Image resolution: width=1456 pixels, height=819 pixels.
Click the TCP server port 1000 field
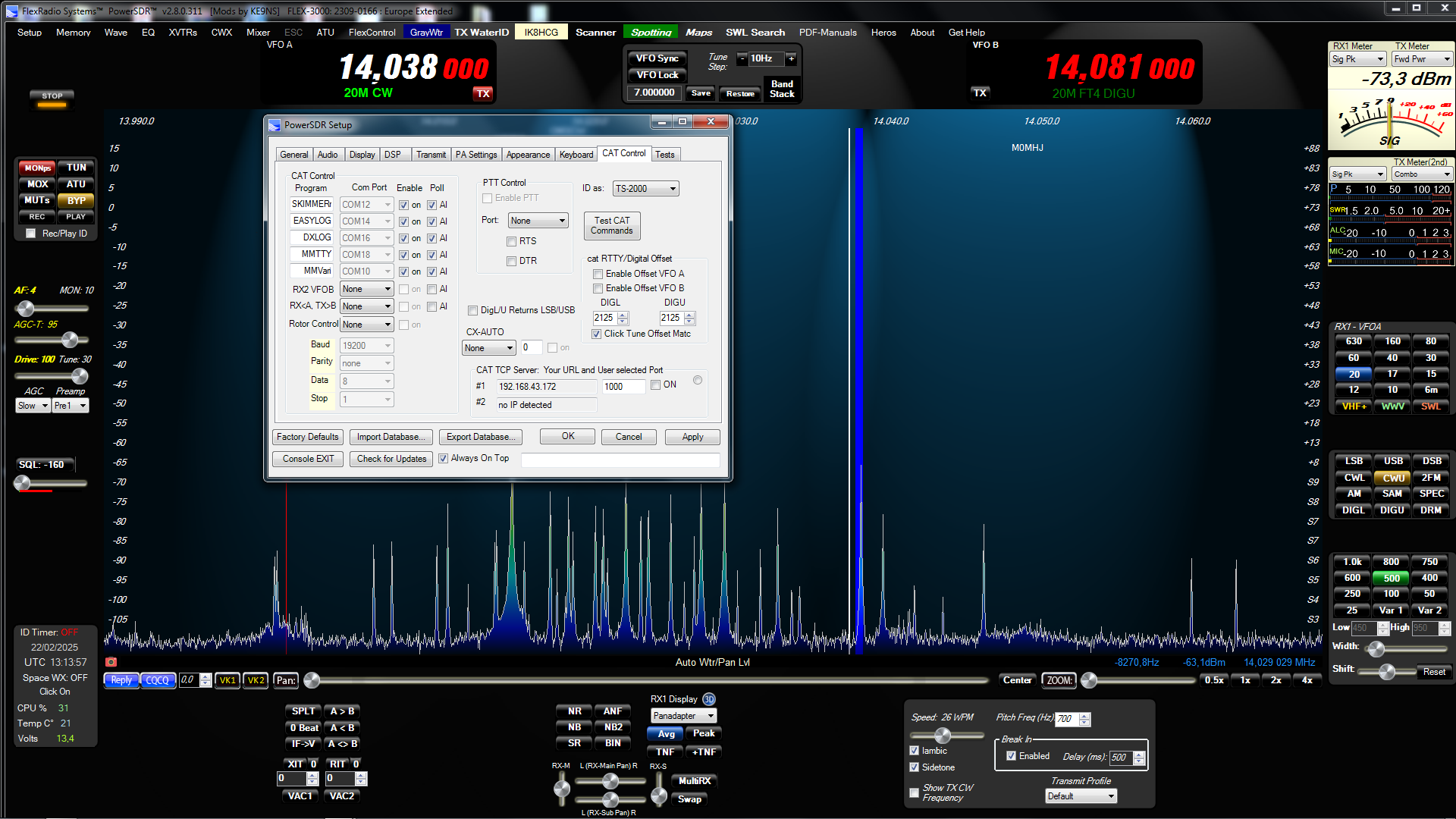[624, 387]
